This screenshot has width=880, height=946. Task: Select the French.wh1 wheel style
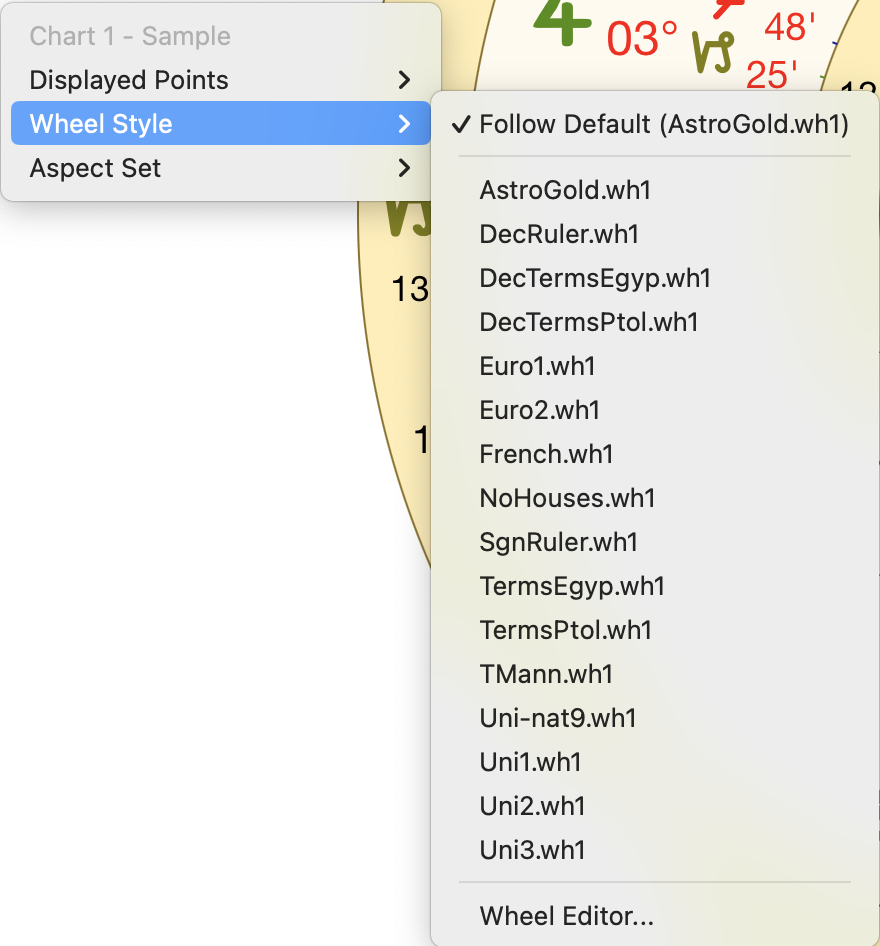pyautogui.click(x=546, y=454)
